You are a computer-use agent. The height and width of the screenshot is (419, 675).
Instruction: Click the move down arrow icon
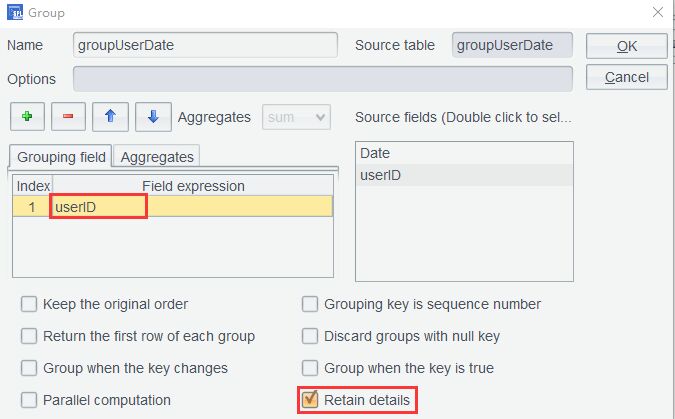[x=152, y=116]
